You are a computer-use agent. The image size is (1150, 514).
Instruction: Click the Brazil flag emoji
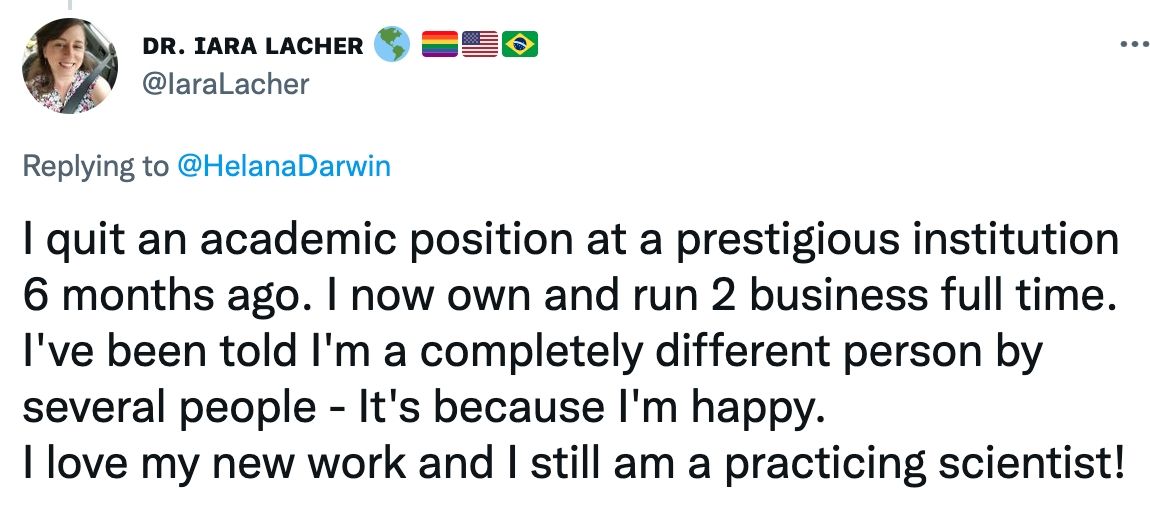(x=519, y=45)
